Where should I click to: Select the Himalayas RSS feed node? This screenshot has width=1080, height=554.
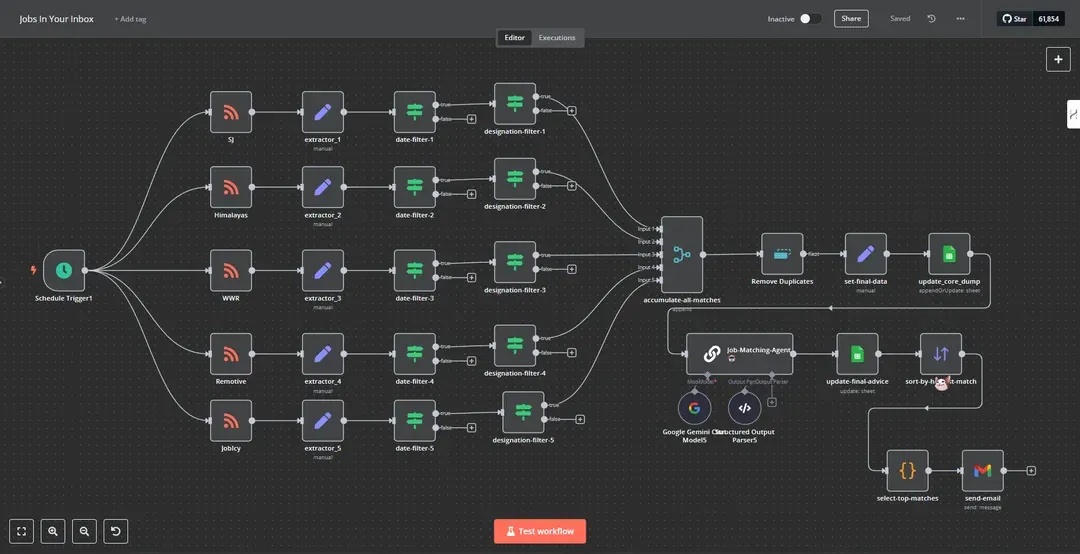[x=231, y=187]
